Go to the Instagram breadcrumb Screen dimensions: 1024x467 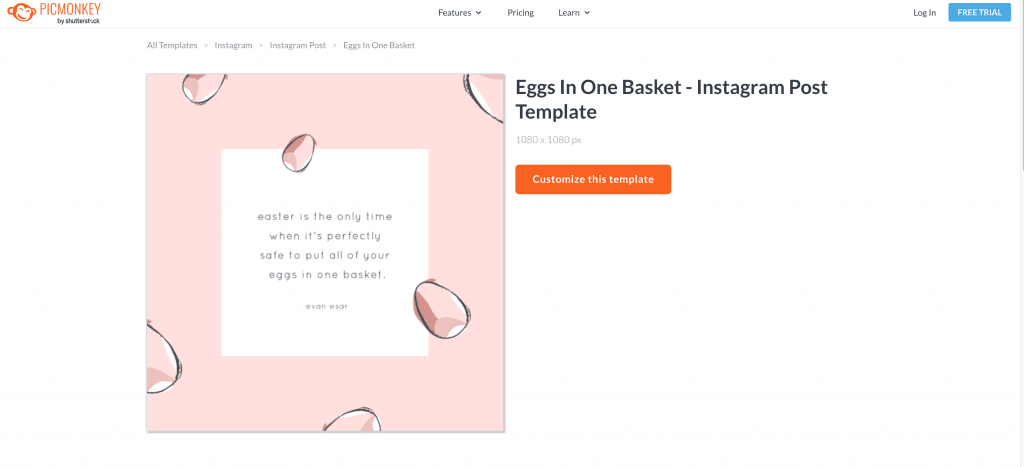point(233,46)
